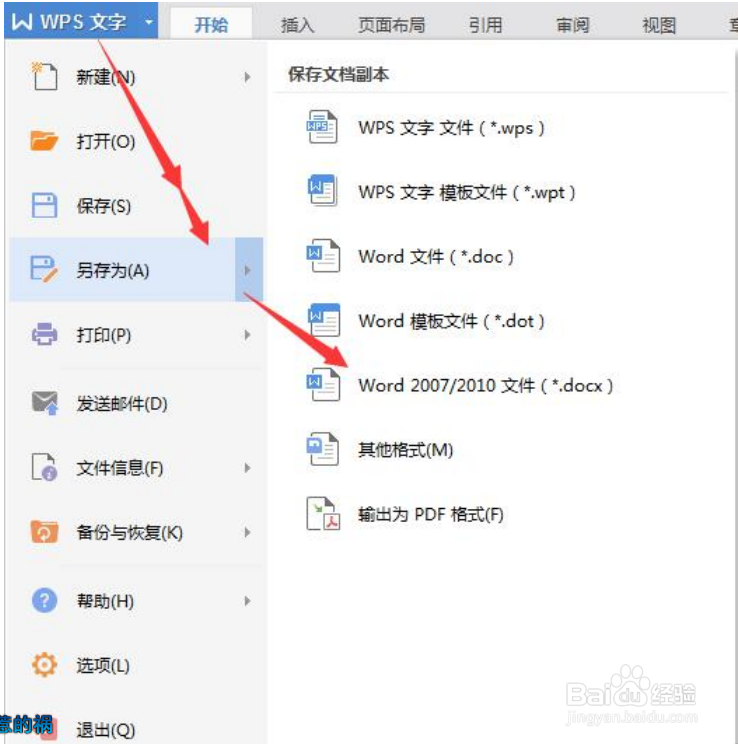Screen dimensions: 738x744
Task: Click the blue Help question mark icon
Action: (x=44, y=600)
